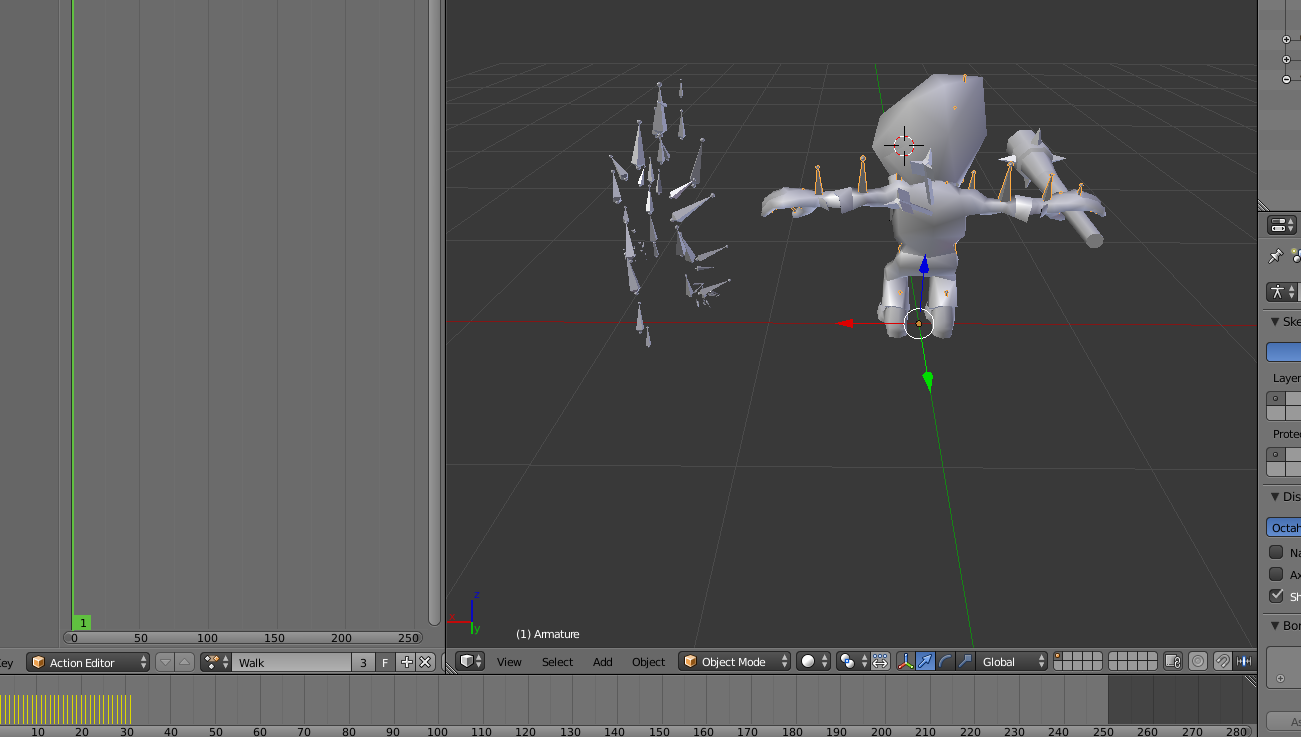This screenshot has height=737, width=1301.
Task: Collapse the Skeleton panel triangle
Action: 1275,322
